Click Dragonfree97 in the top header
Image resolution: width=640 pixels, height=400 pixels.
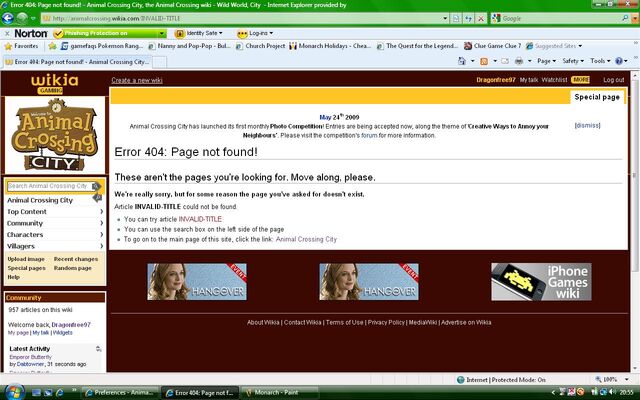coord(496,80)
